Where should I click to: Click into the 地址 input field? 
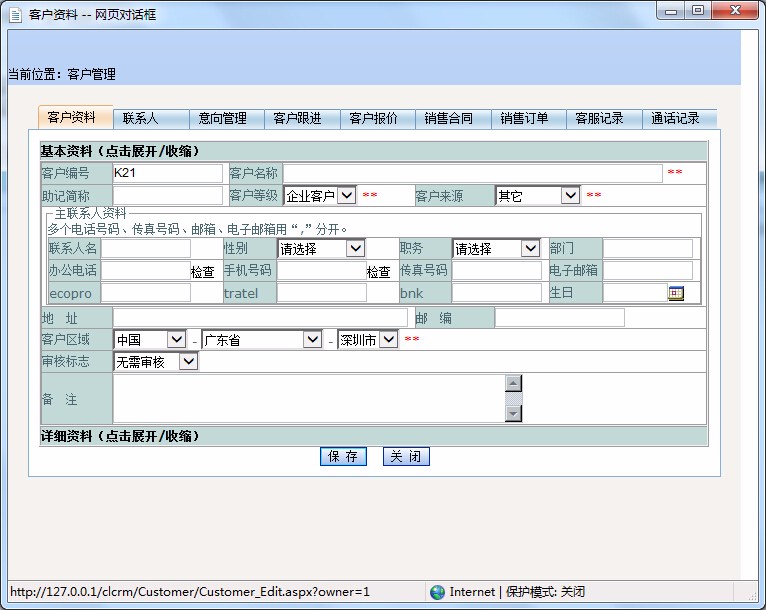coord(260,317)
